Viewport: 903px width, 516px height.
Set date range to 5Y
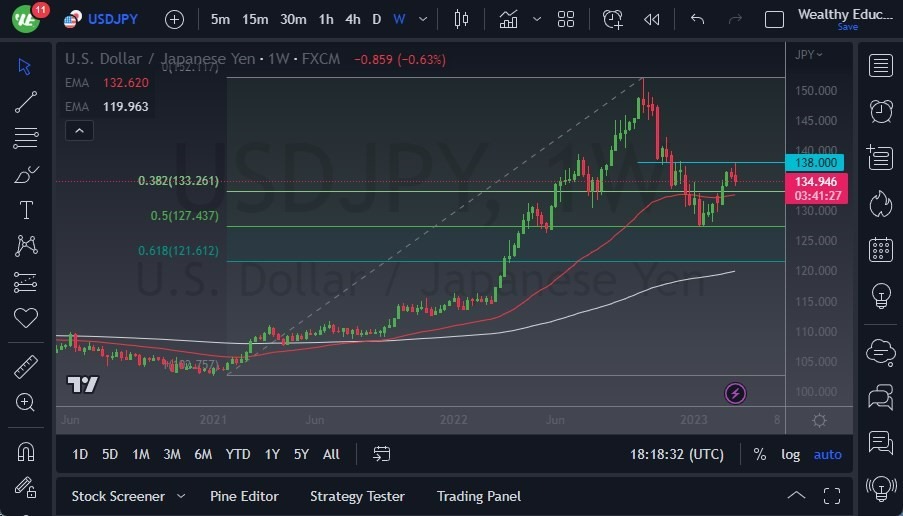[x=301, y=454]
